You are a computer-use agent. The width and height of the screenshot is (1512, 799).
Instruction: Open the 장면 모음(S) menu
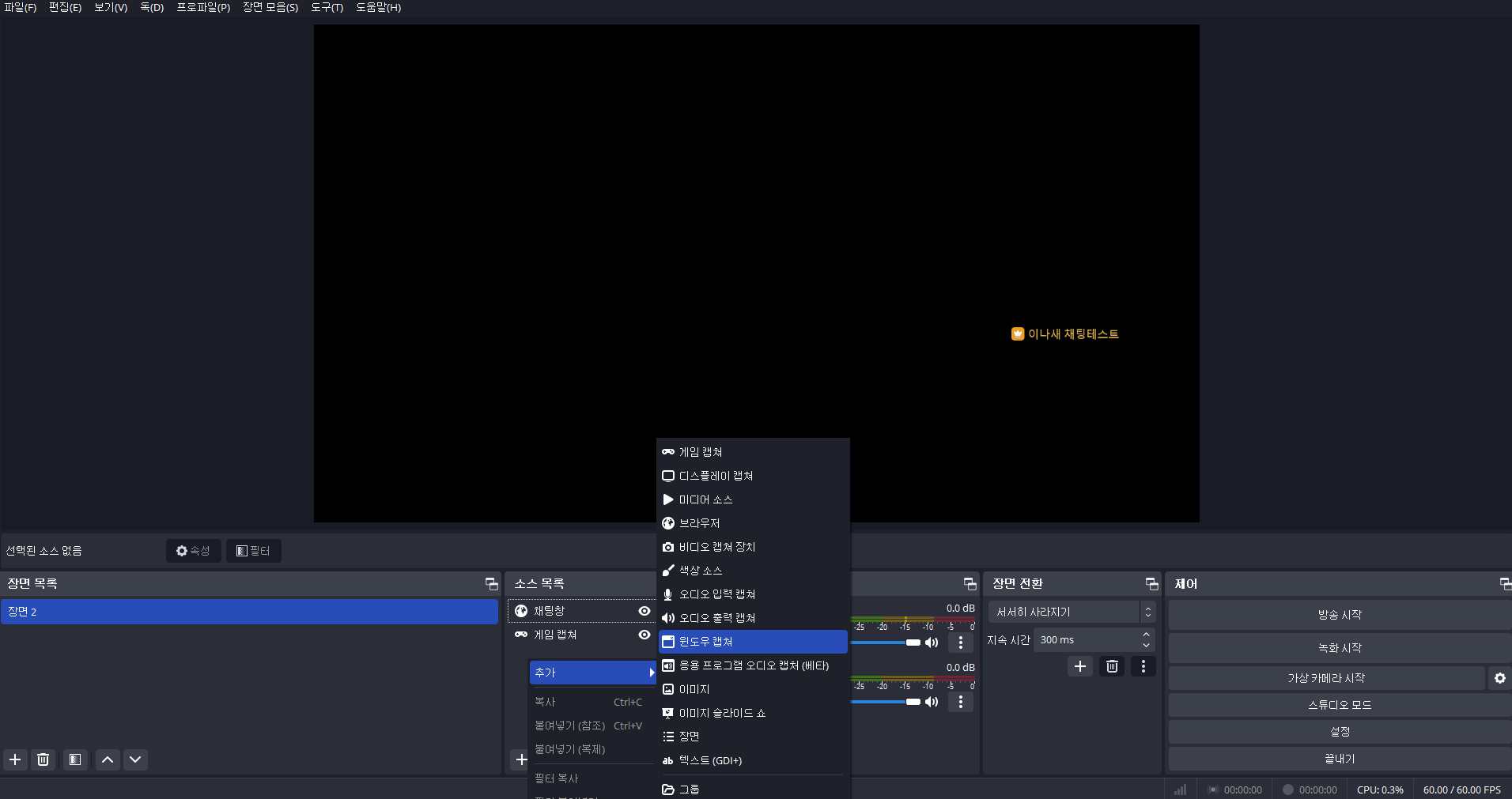click(270, 8)
